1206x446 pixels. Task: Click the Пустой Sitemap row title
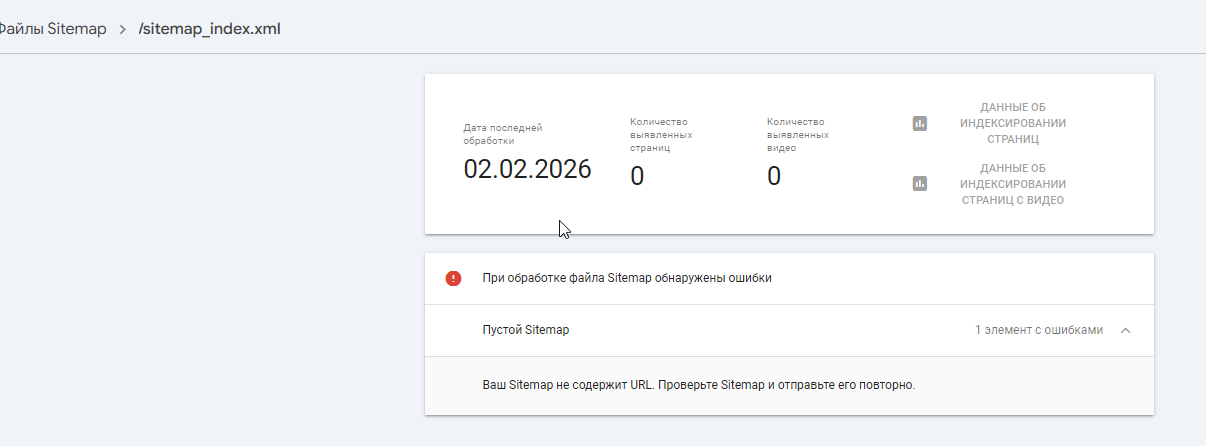[x=526, y=330]
